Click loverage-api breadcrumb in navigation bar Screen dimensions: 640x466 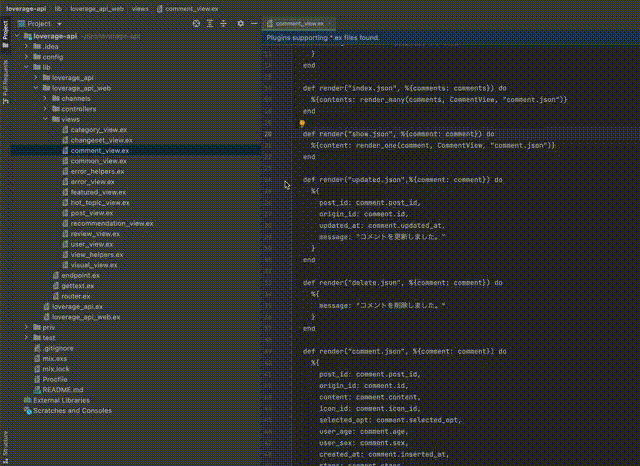pyautogui.click(x=26, y=9)
